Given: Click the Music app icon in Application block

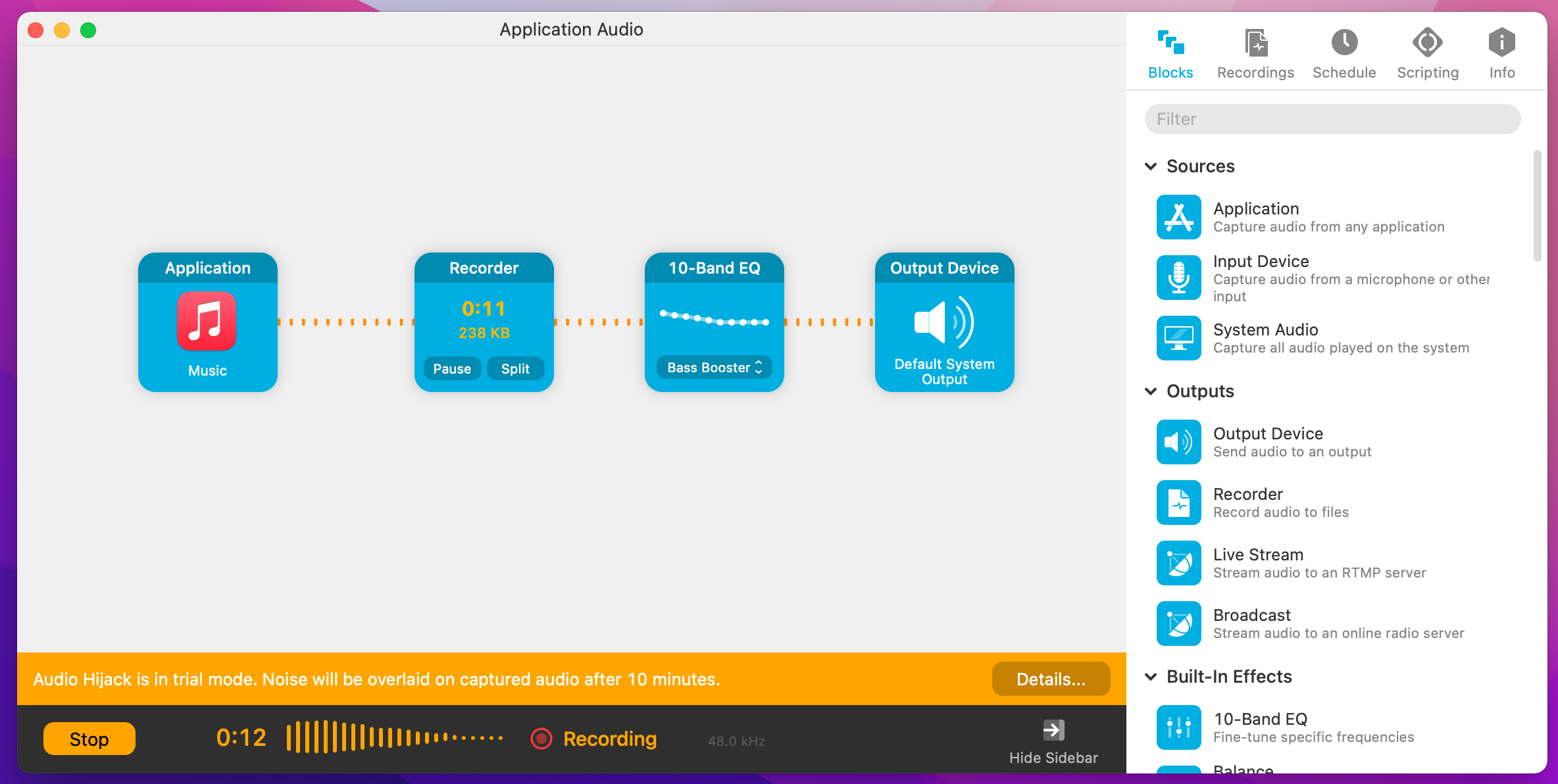Looking at the screenshot, I should tap(207, 322).
